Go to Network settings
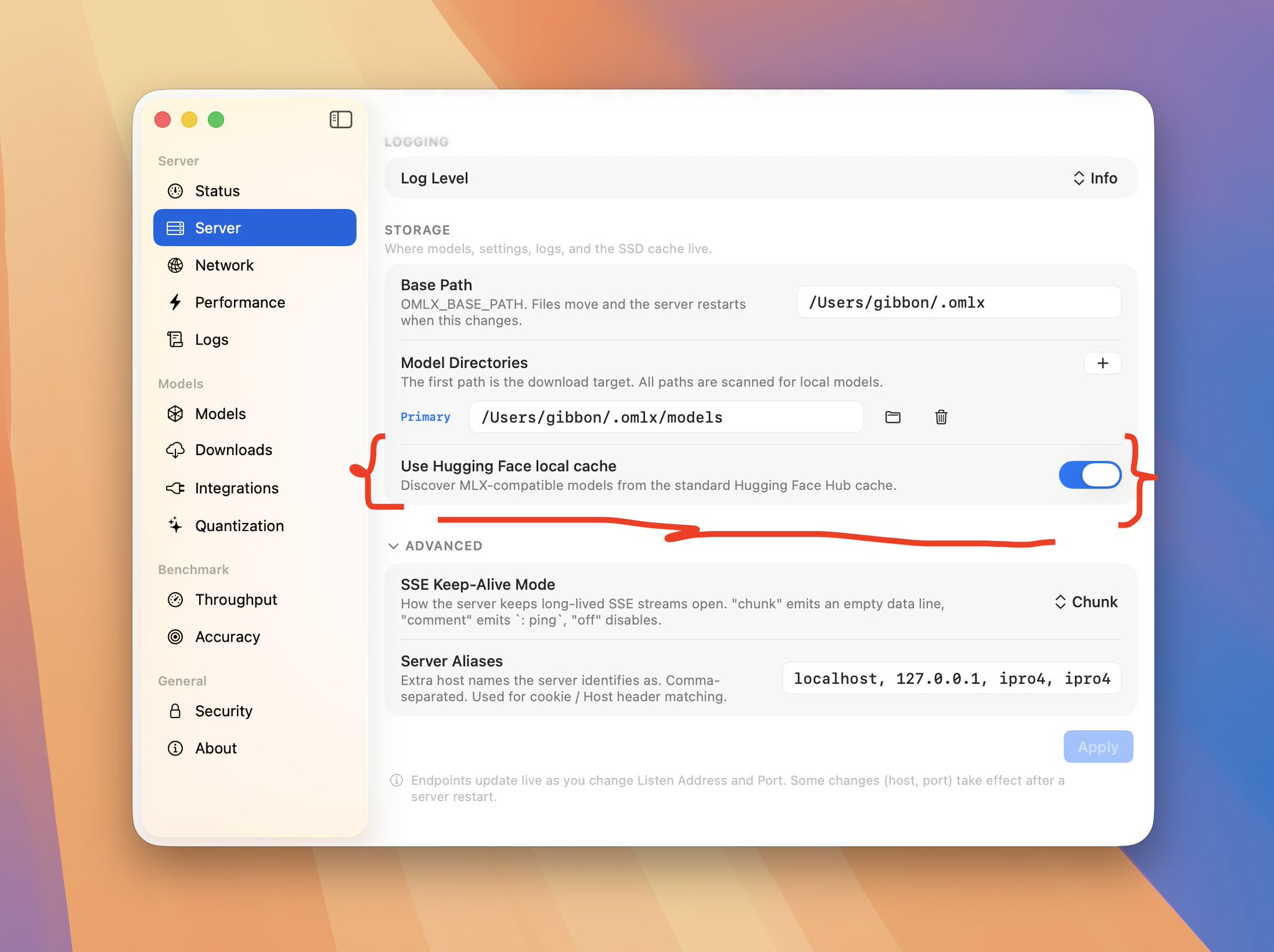The image size is (1274, 952). click(x=254, y=266)
